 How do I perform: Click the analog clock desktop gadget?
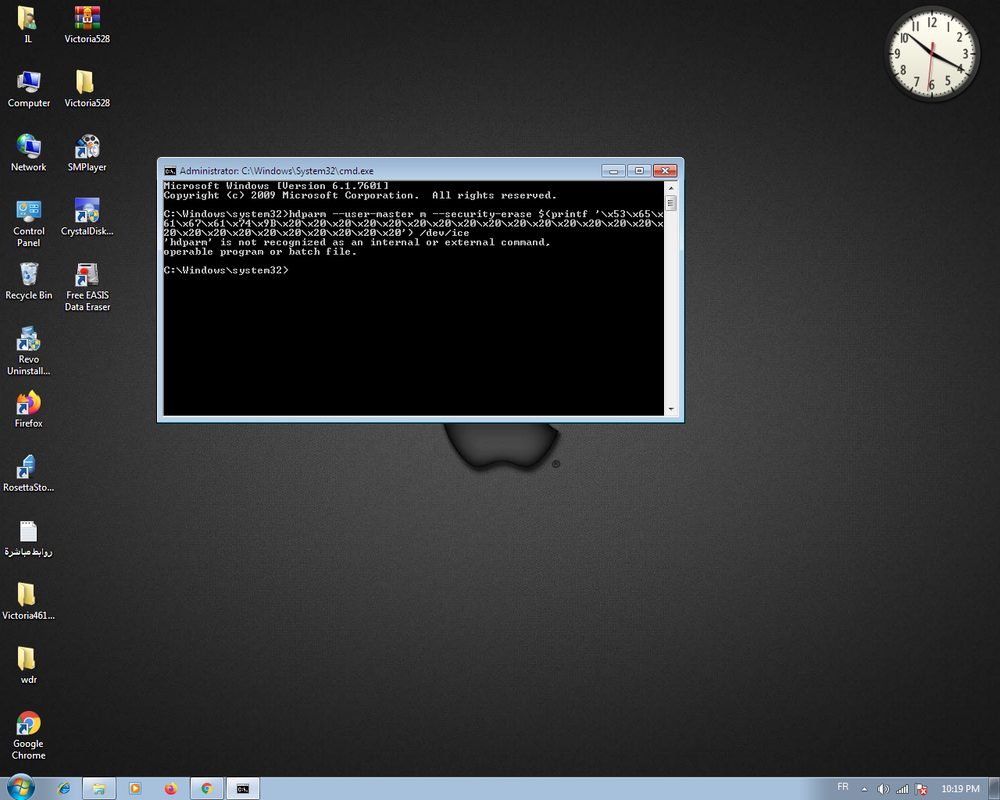point(932,54)
